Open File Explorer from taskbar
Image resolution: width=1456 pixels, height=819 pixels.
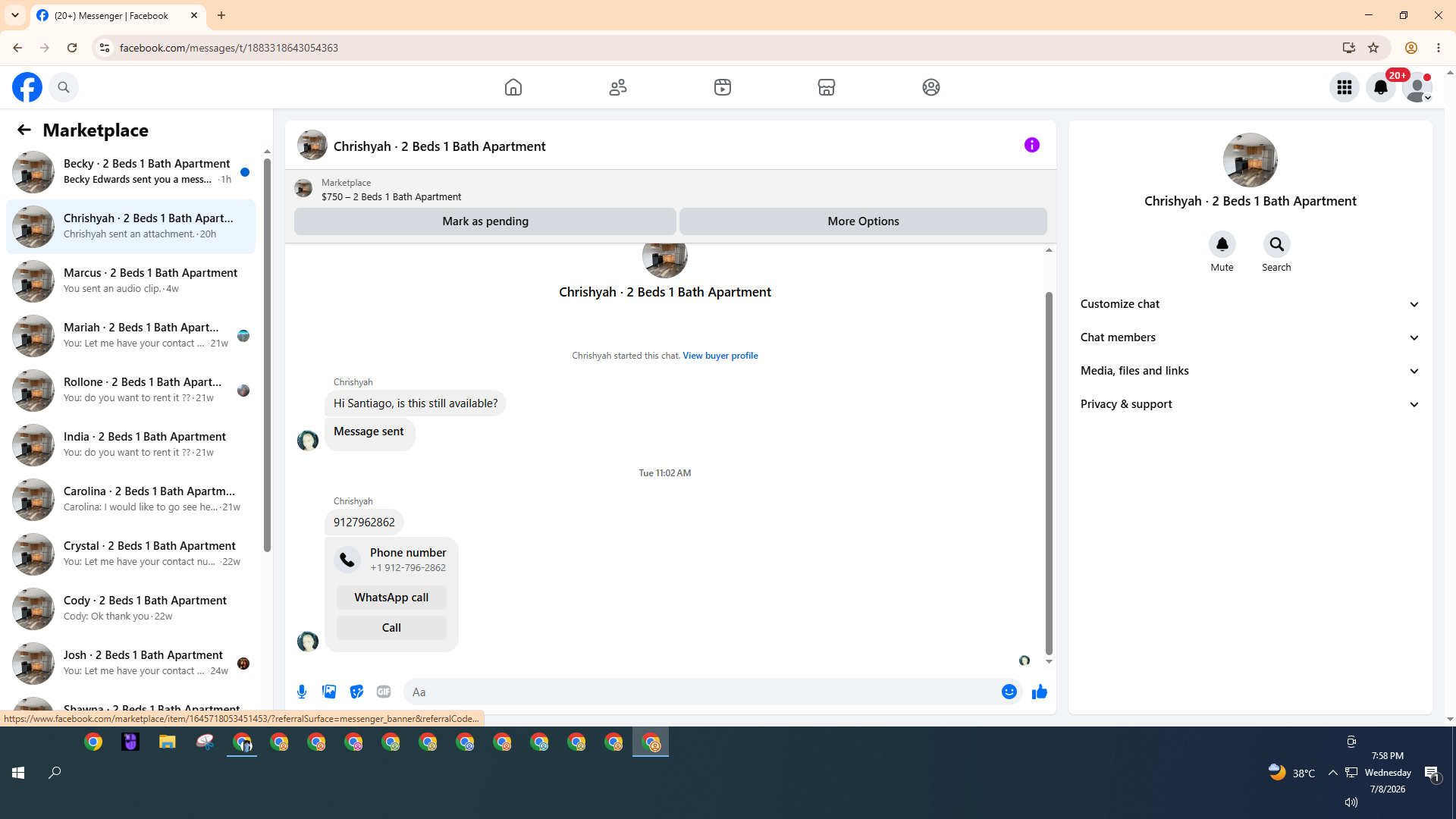(x=167, y=742)
